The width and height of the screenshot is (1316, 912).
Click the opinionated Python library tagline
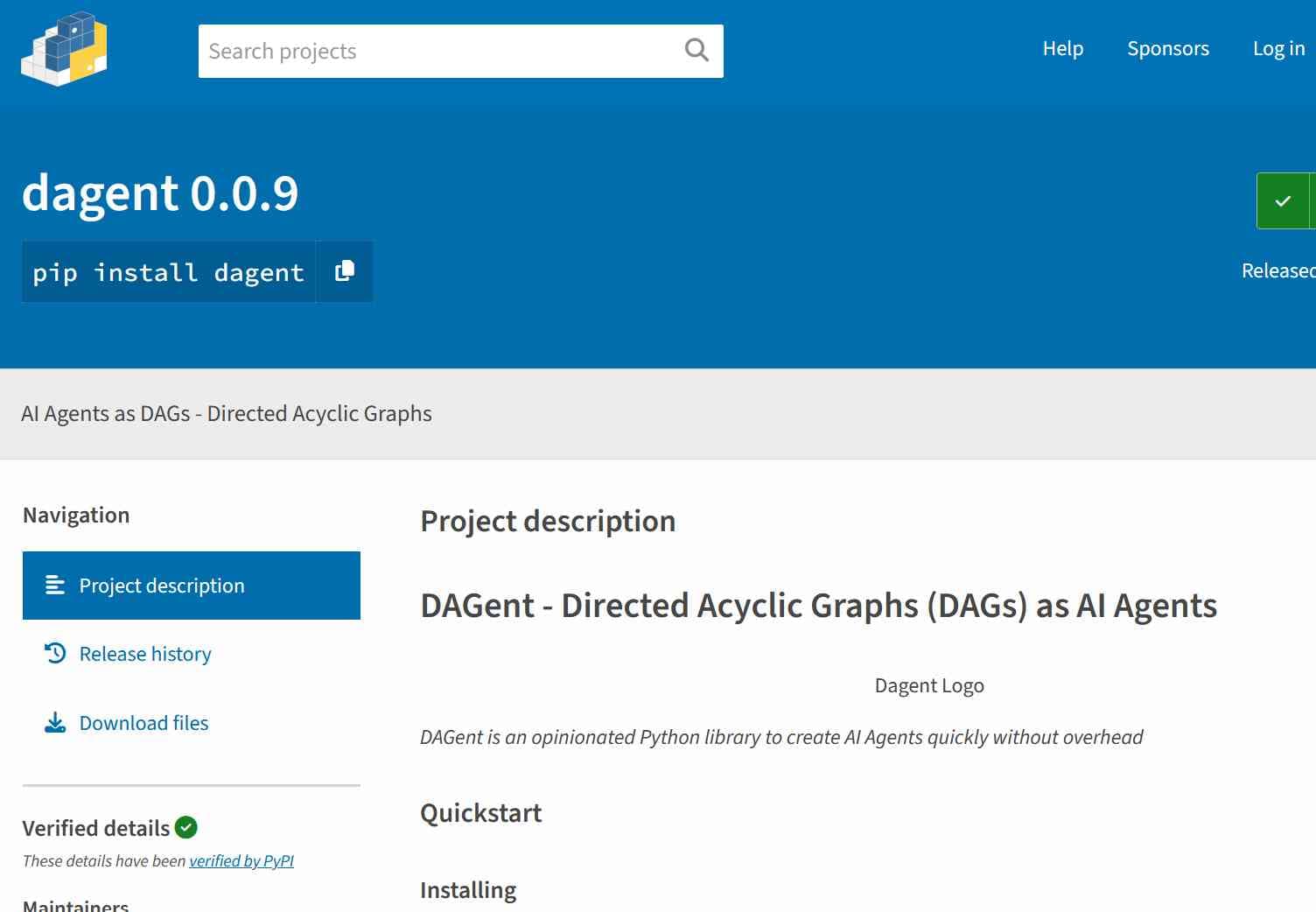(781, 738)
